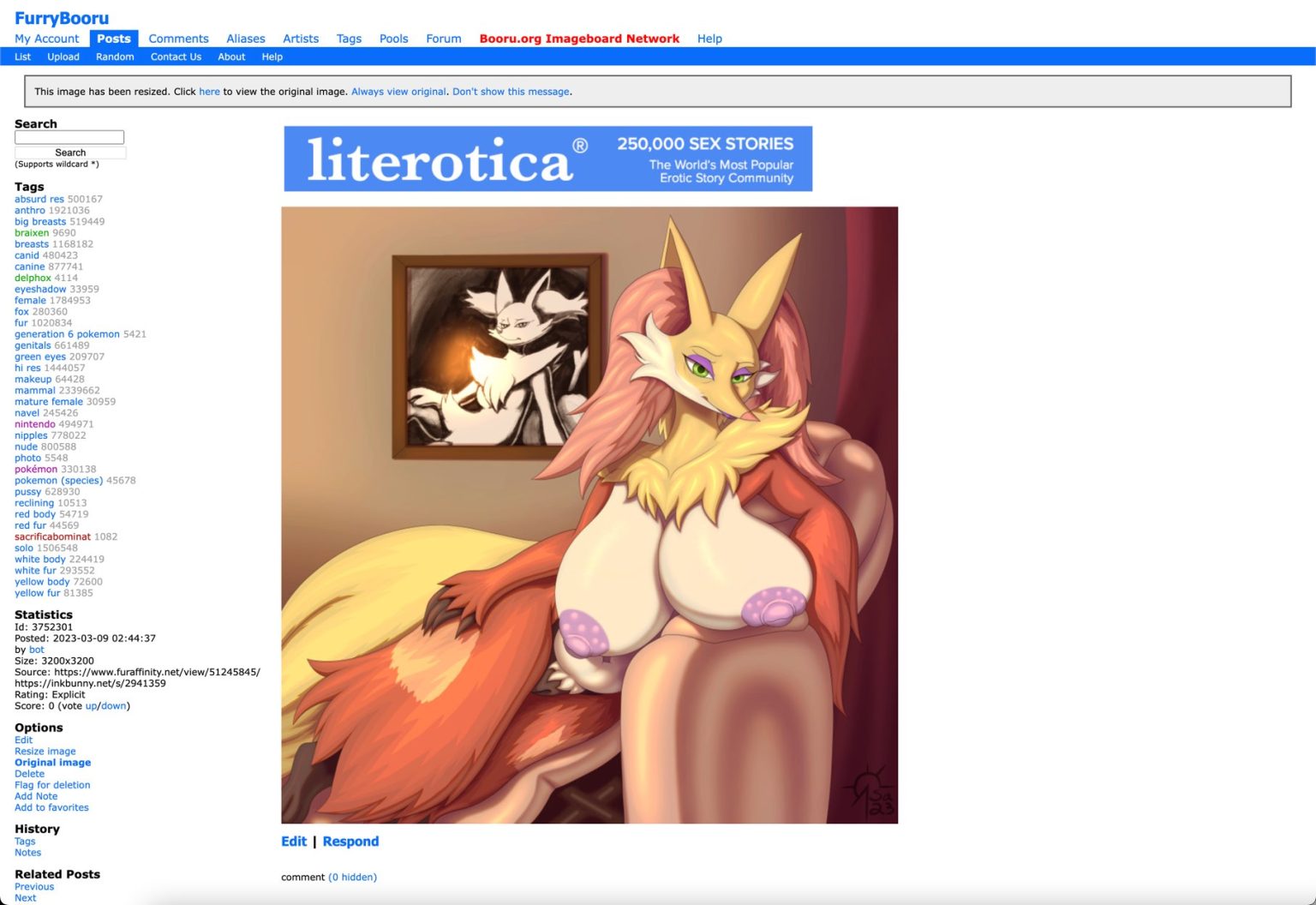Screen dimensions: 1316x905
Task: Click Help in the top navigation row
Action: coord(709,39)
